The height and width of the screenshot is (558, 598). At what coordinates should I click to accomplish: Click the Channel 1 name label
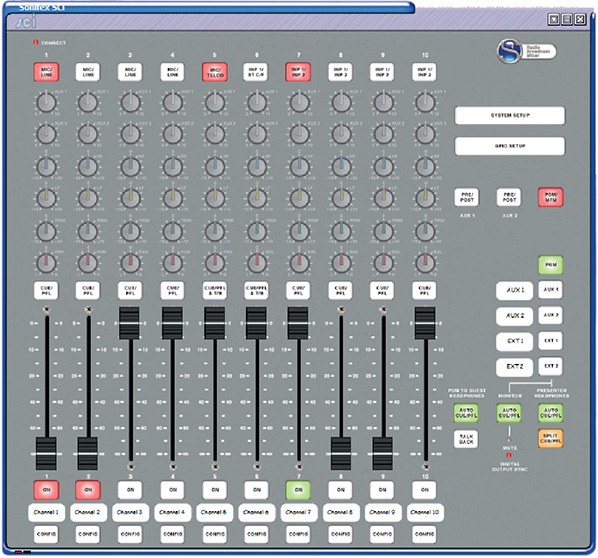(46, 512)
